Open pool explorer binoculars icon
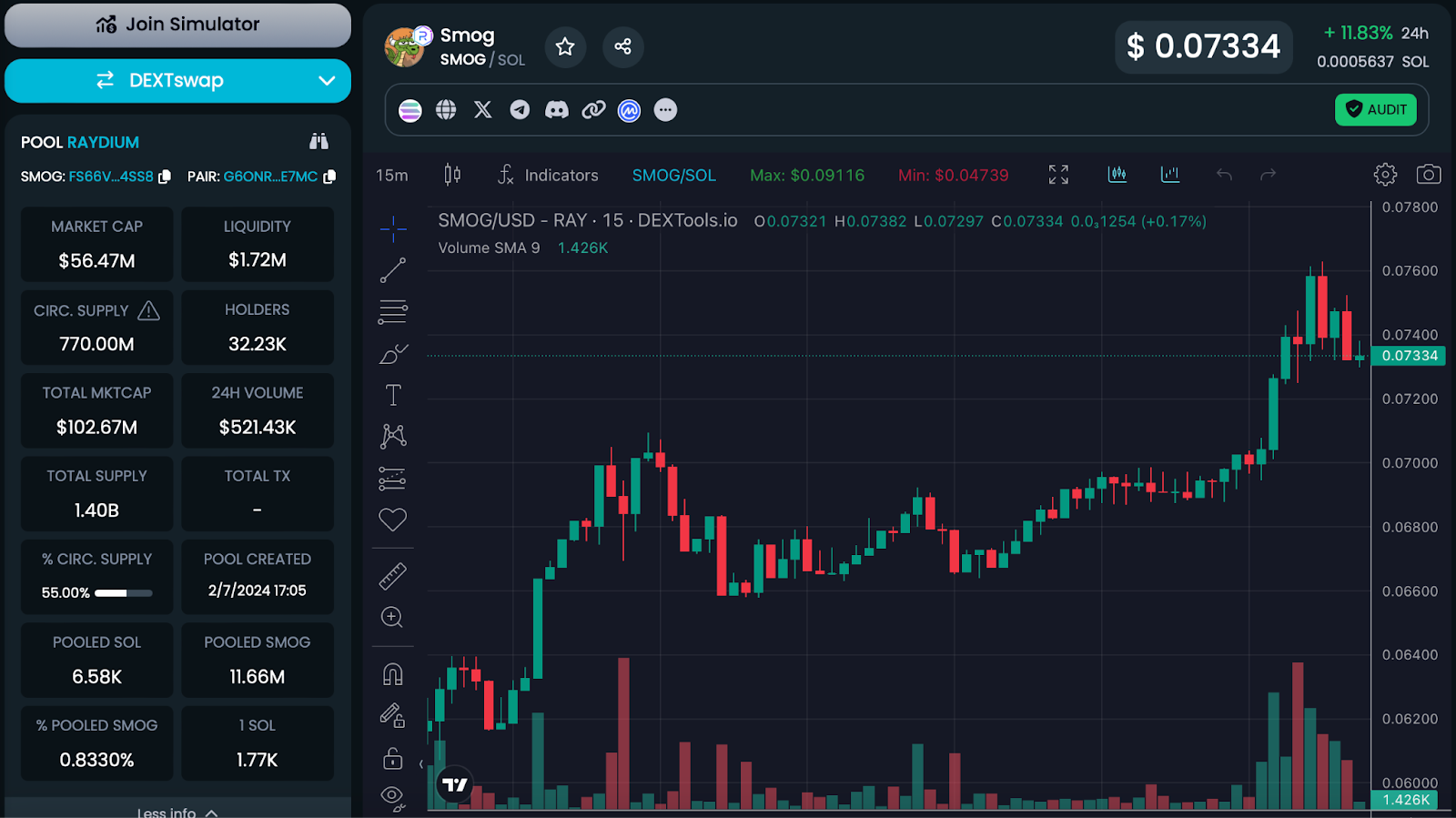 coord(318,141)
